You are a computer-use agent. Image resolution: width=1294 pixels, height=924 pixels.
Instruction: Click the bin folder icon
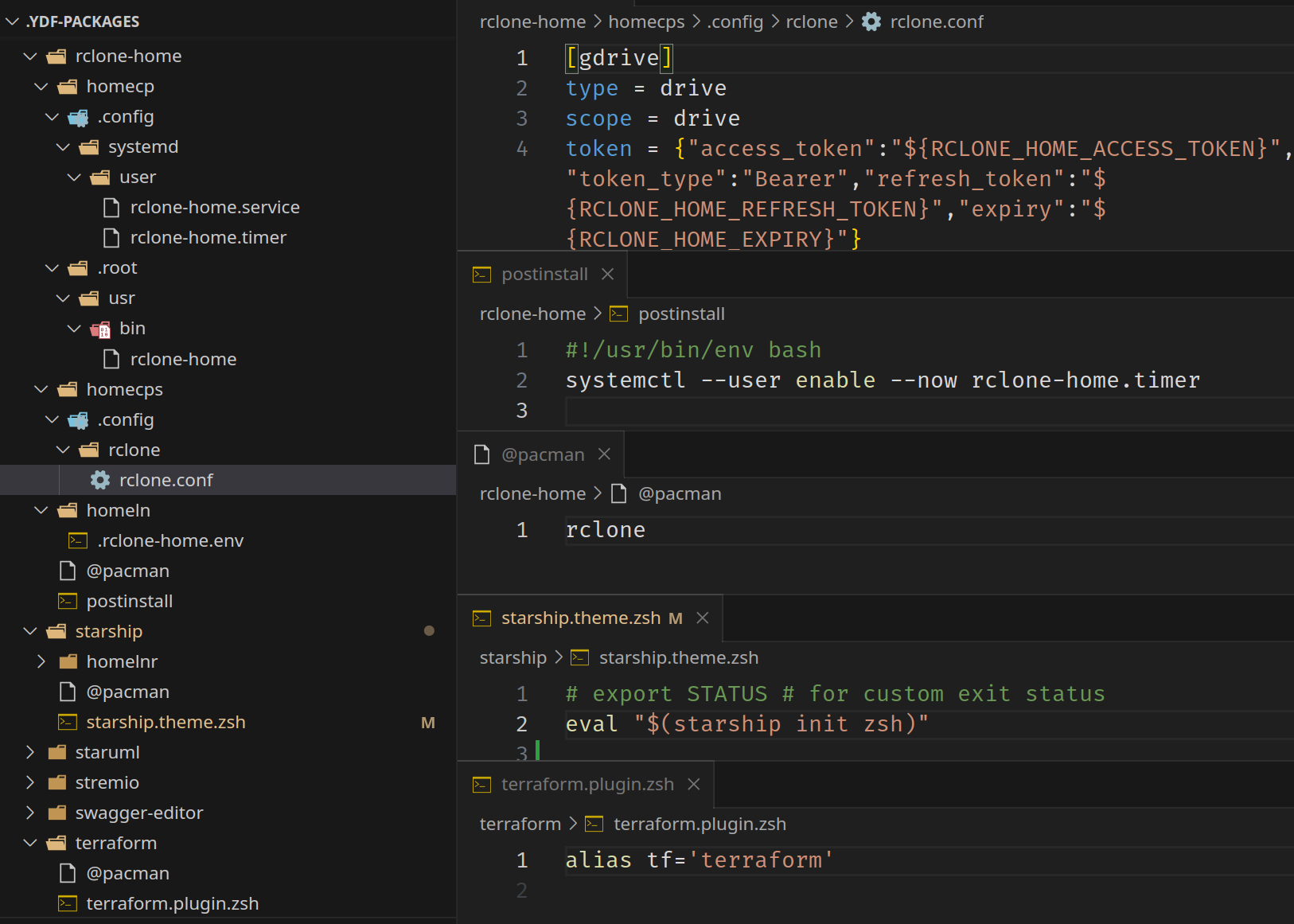pyautogui.click(x=100, y=329)
